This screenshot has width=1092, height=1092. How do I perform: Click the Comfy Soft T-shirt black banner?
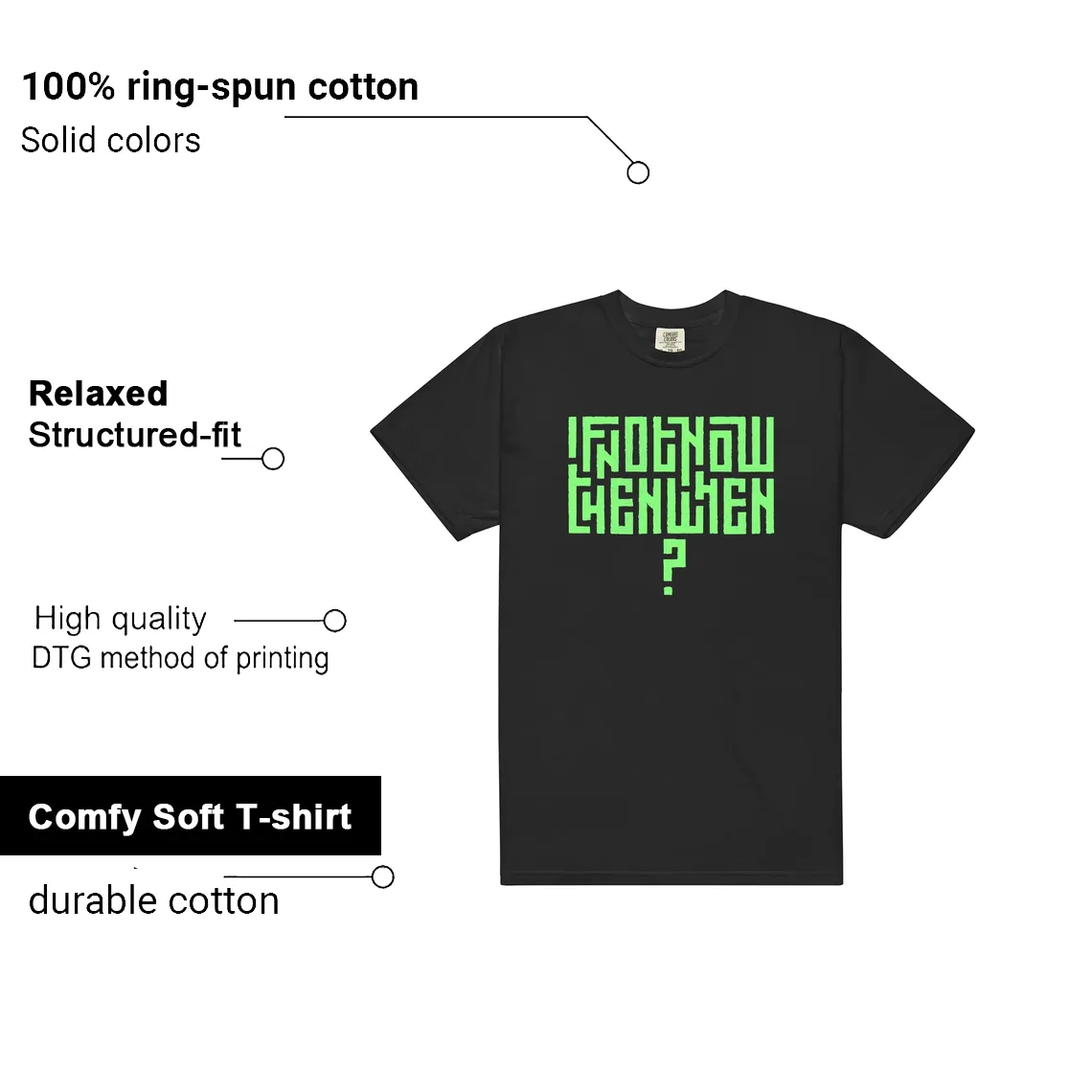[x=190, y=815]
